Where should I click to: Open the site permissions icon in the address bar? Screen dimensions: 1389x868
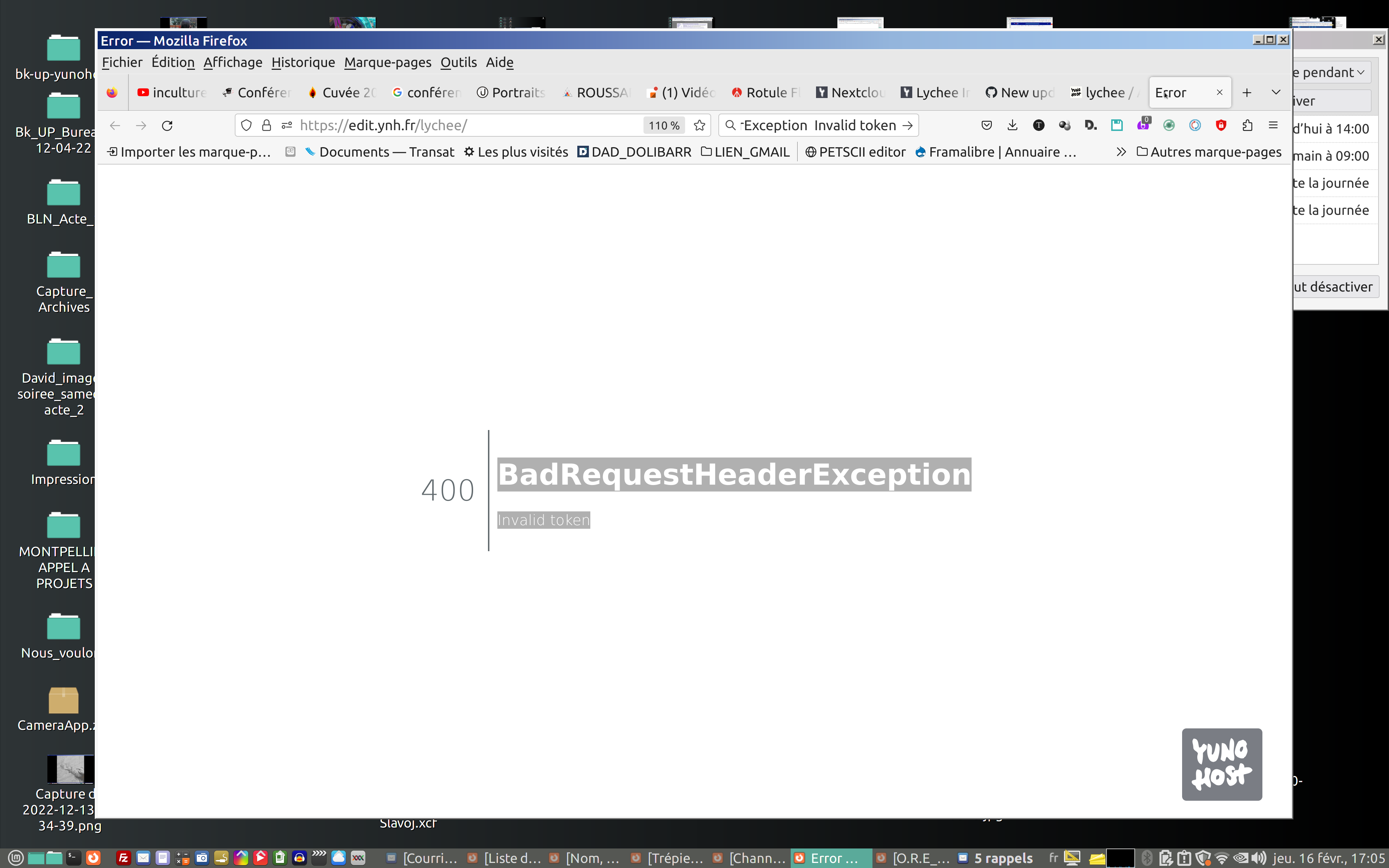click(287, 125)
